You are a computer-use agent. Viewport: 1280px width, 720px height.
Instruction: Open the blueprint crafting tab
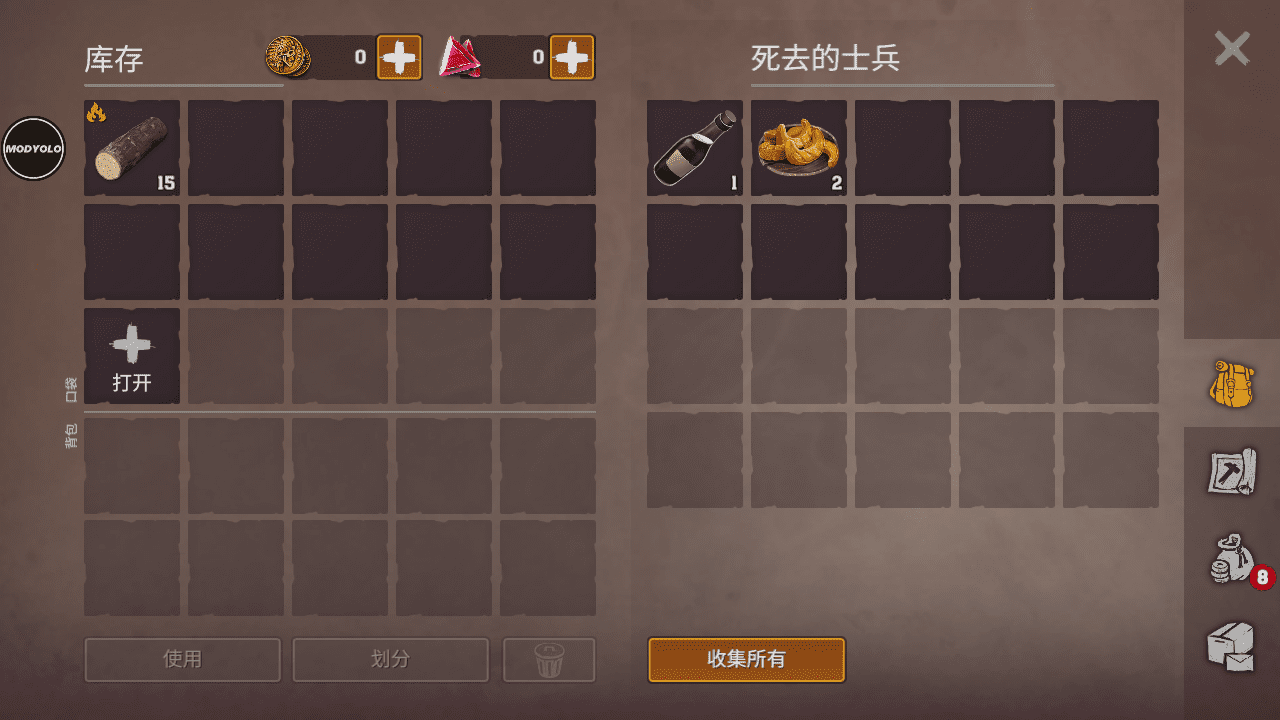[1231, 472]
